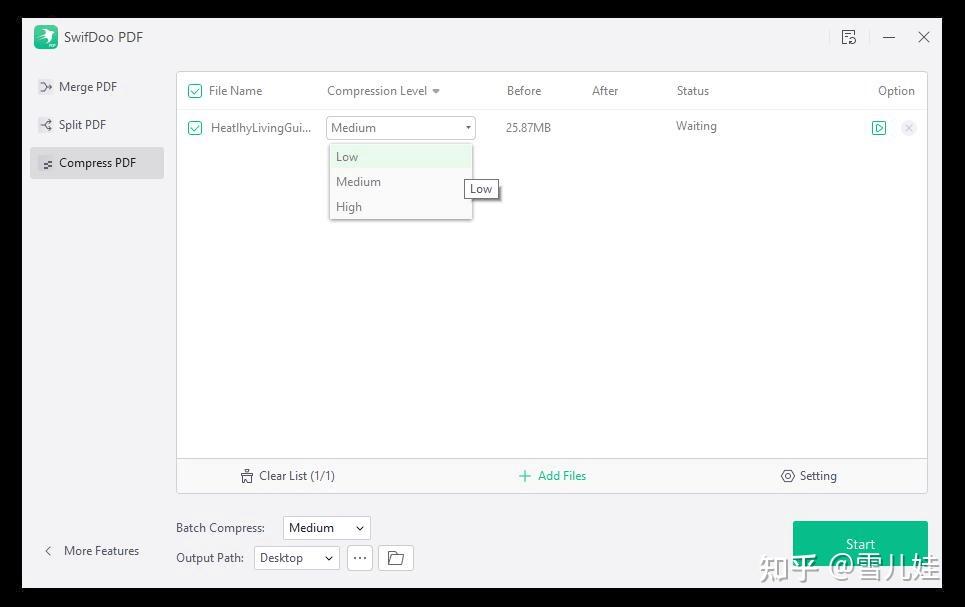Viewport: 965px width, 607px height.
Task: Select Compress PDF in the sidebar
Action: pyautogui.click(x=97, y=163)
